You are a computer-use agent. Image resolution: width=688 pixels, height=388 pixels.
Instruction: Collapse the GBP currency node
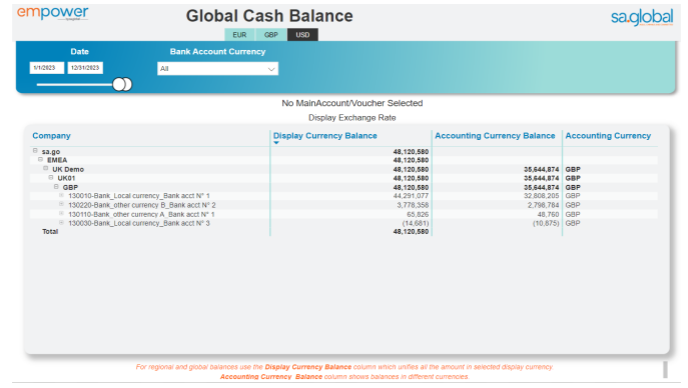coord(56,187)
